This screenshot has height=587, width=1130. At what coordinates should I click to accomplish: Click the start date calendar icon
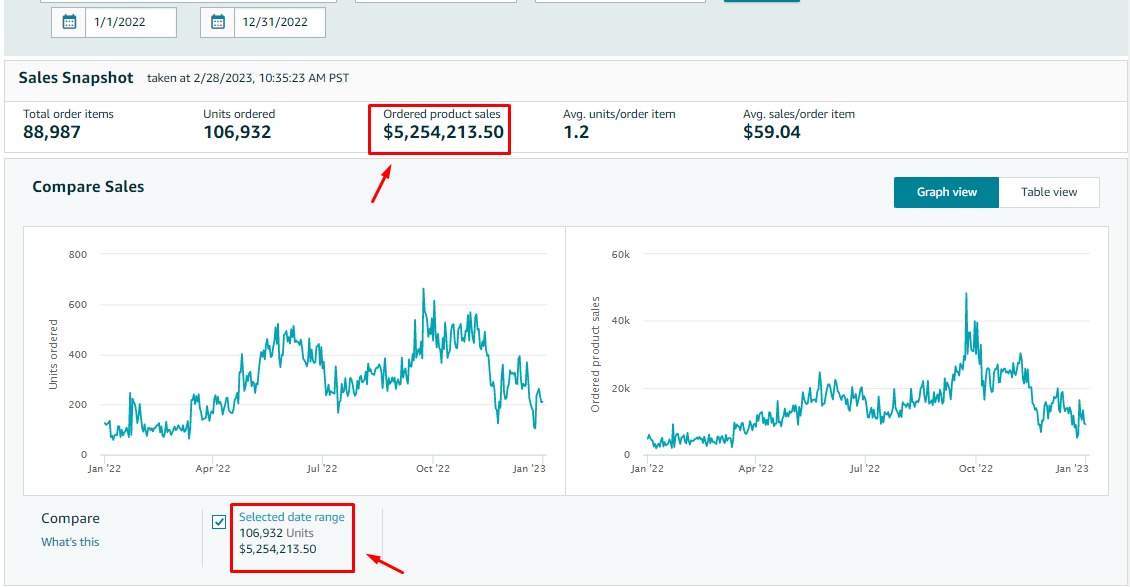click(69, 23)
